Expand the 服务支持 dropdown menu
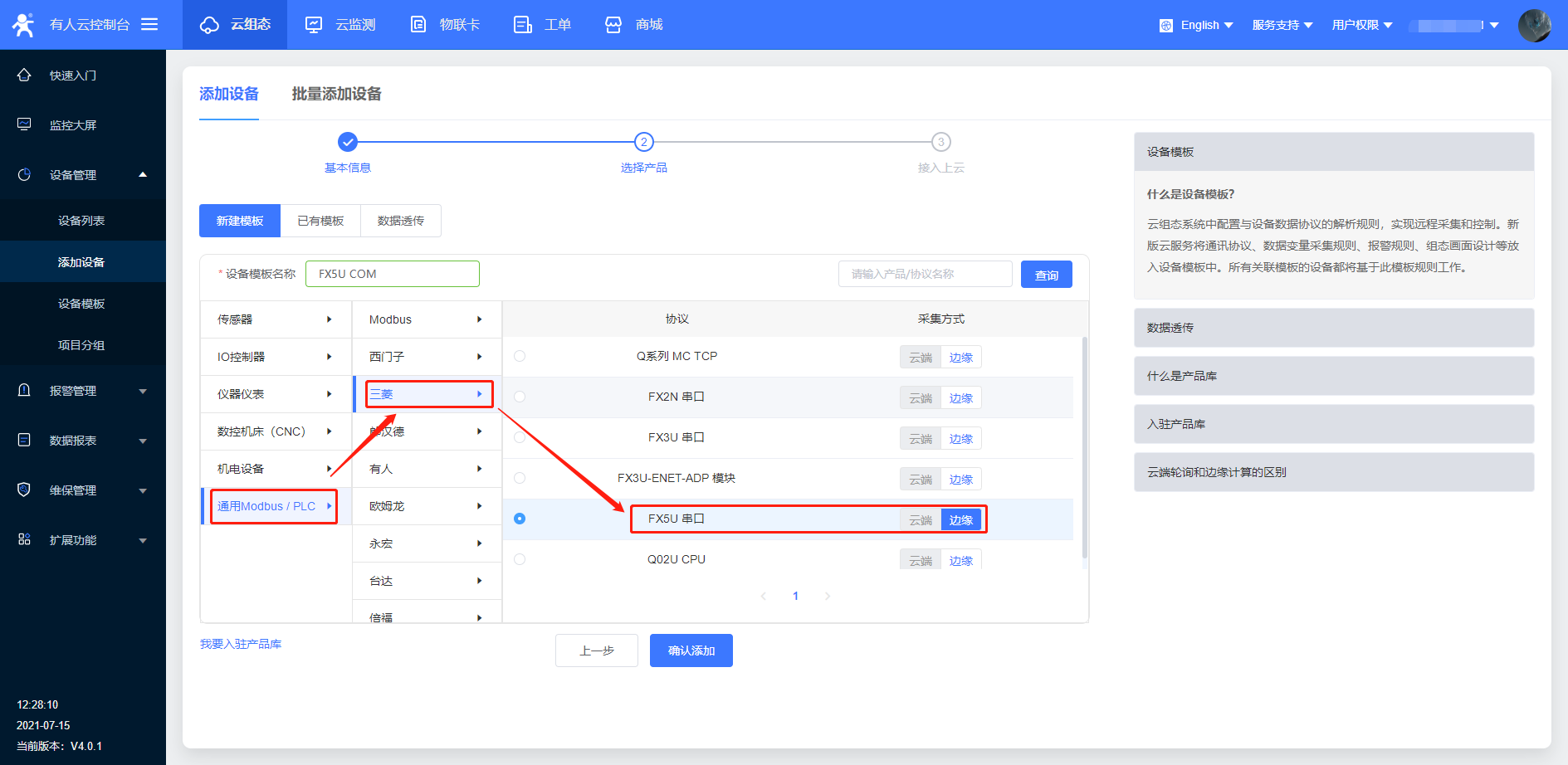Viewport: 1568px width, 765px height. point(1282,25)
